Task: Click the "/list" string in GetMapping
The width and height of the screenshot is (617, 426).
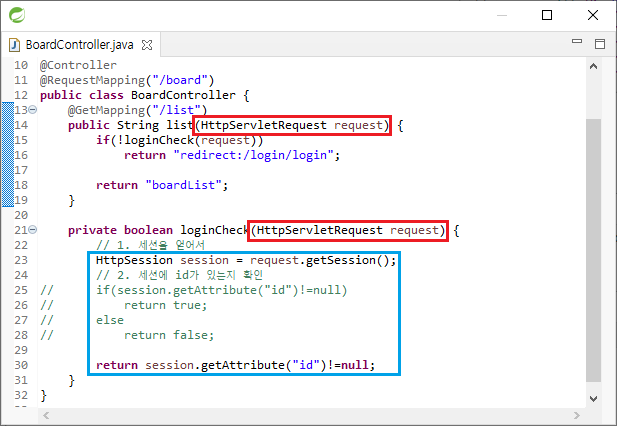Action: 176,110
